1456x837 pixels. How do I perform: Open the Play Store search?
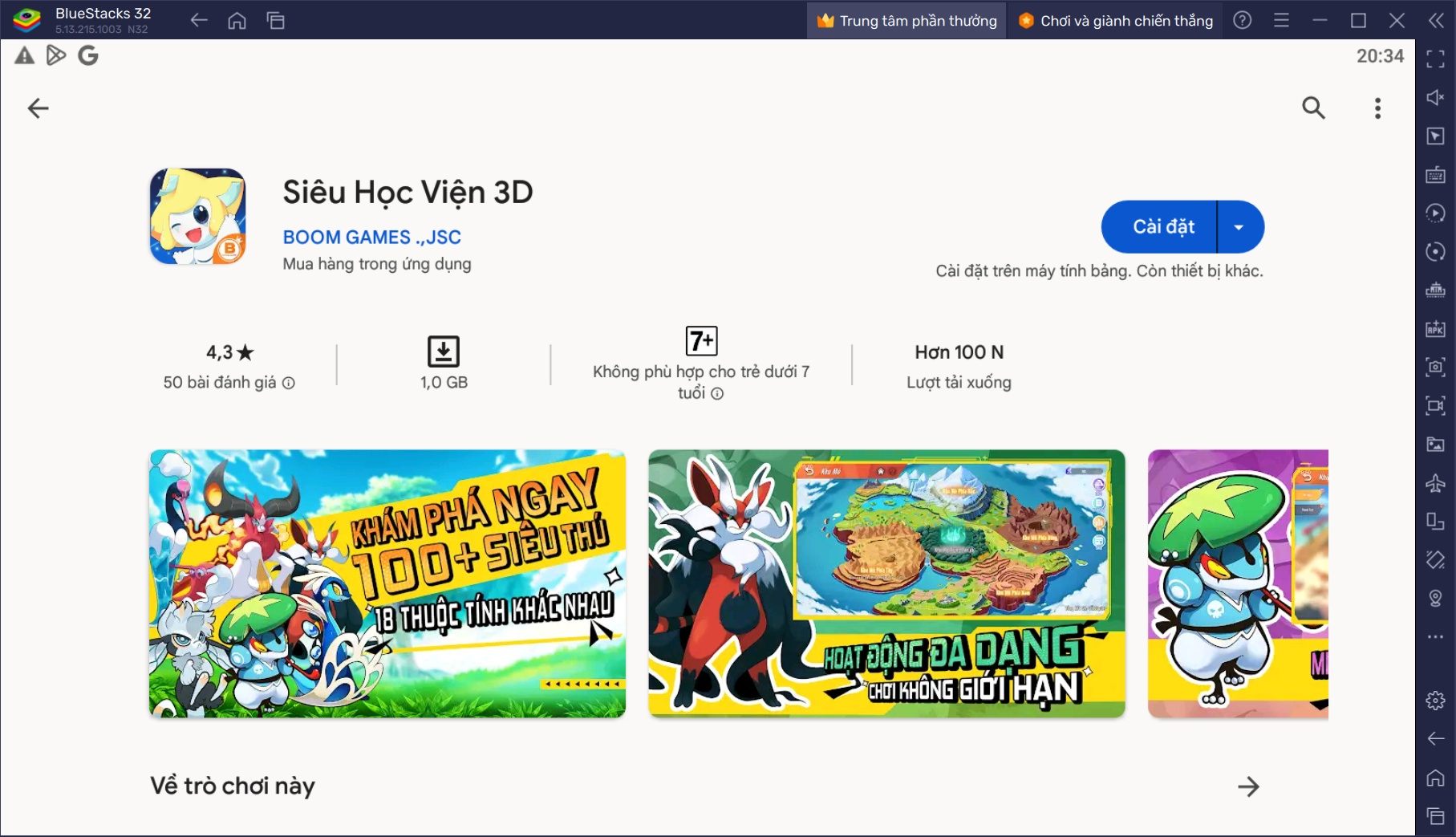coord(1313,108)
